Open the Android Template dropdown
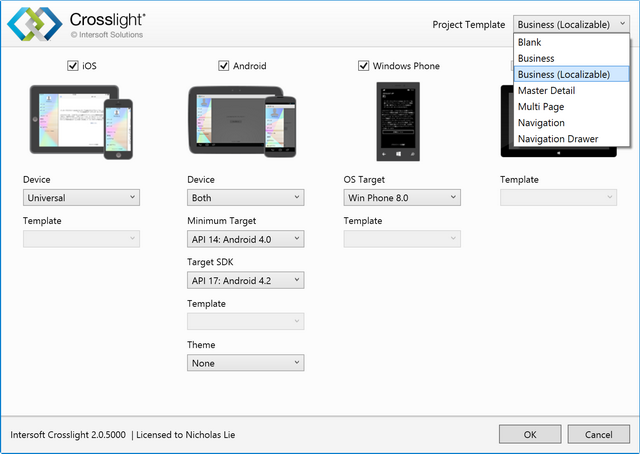 tap(245, 321)
